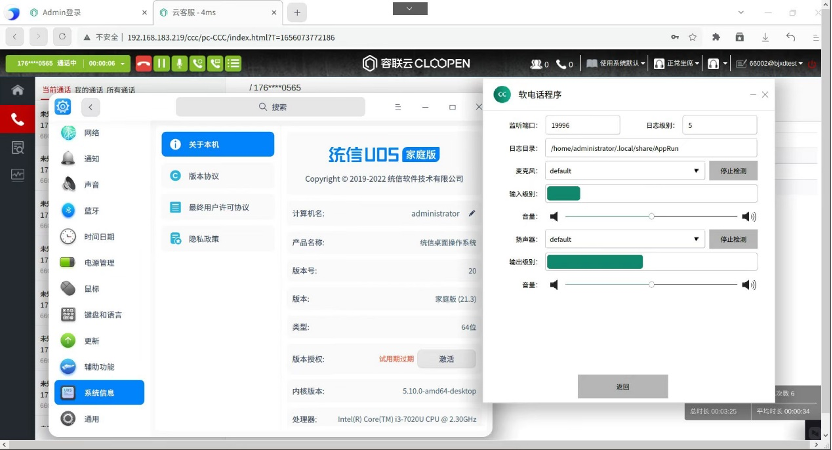
Task: Click the speaker volume loud icon
Action: pyautogui.click(x=749, y=285)
